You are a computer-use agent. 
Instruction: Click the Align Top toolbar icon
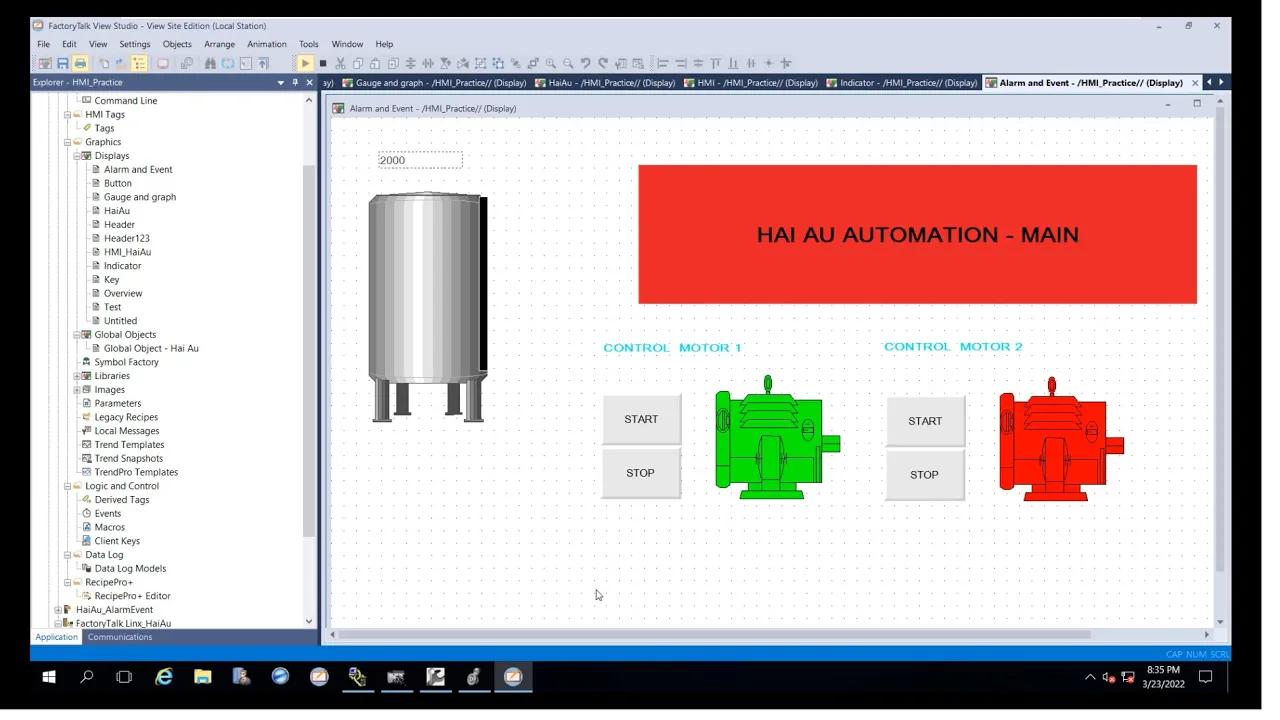[716, 63]
